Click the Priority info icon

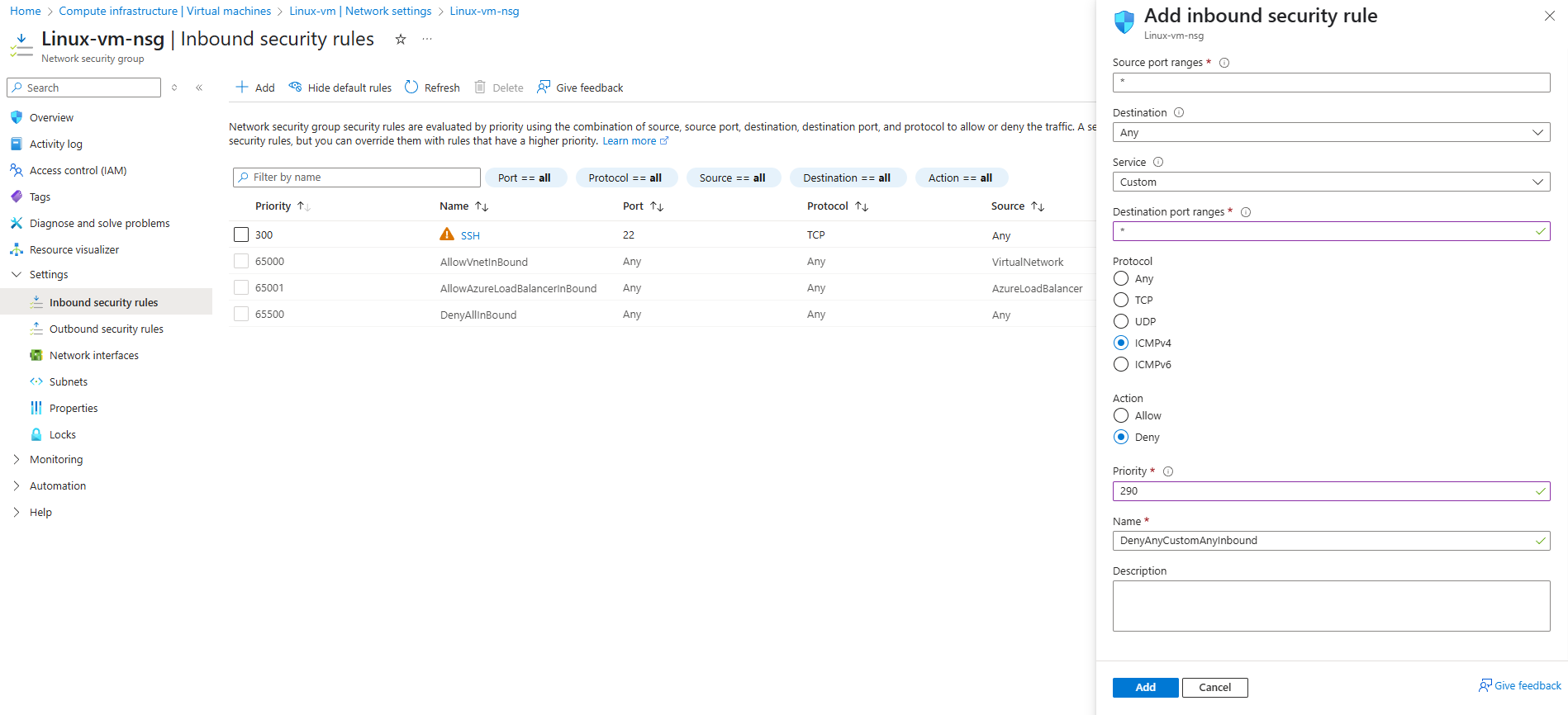pos(1168,471)
